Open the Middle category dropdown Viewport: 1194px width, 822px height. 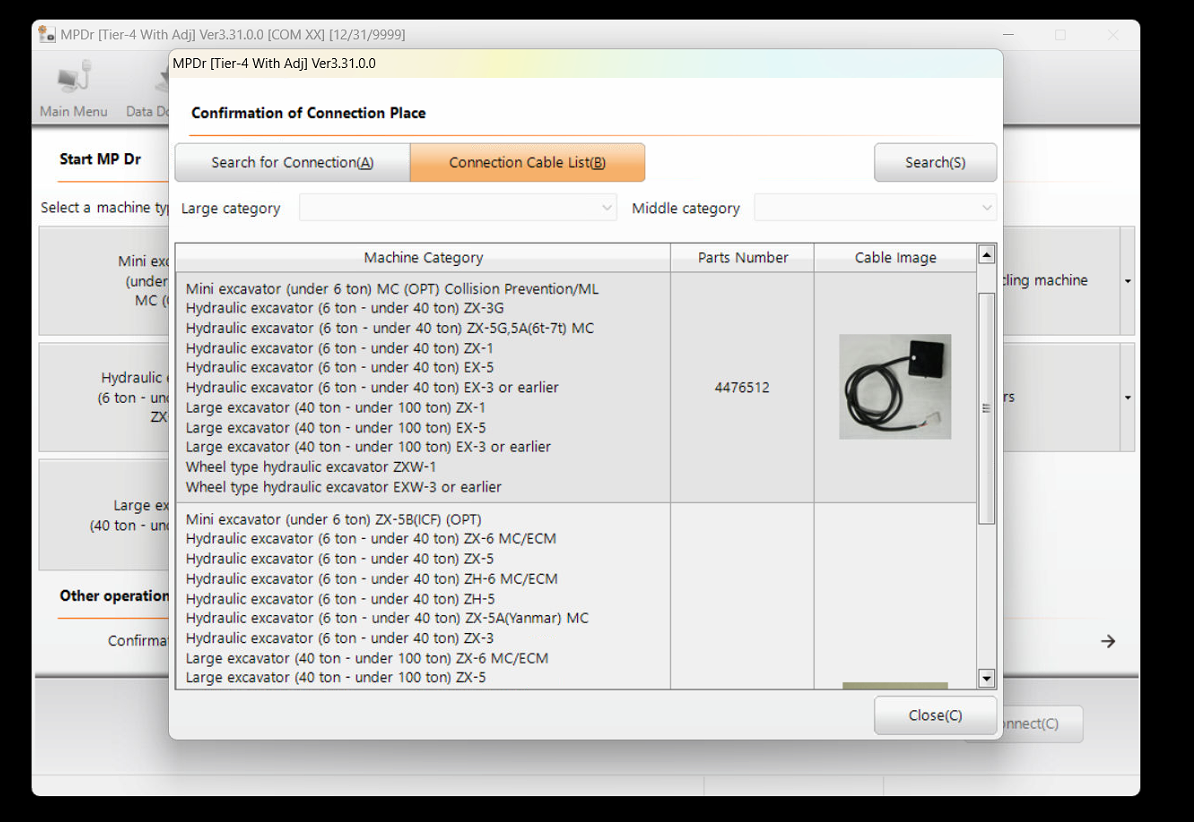pos(875,207)
